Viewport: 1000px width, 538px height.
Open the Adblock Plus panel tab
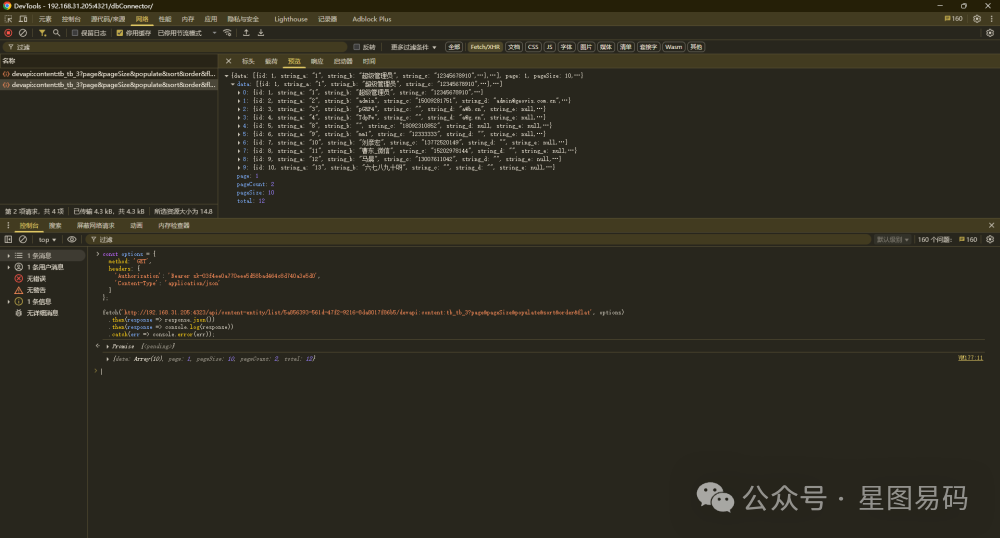click(x=372, y=19)
